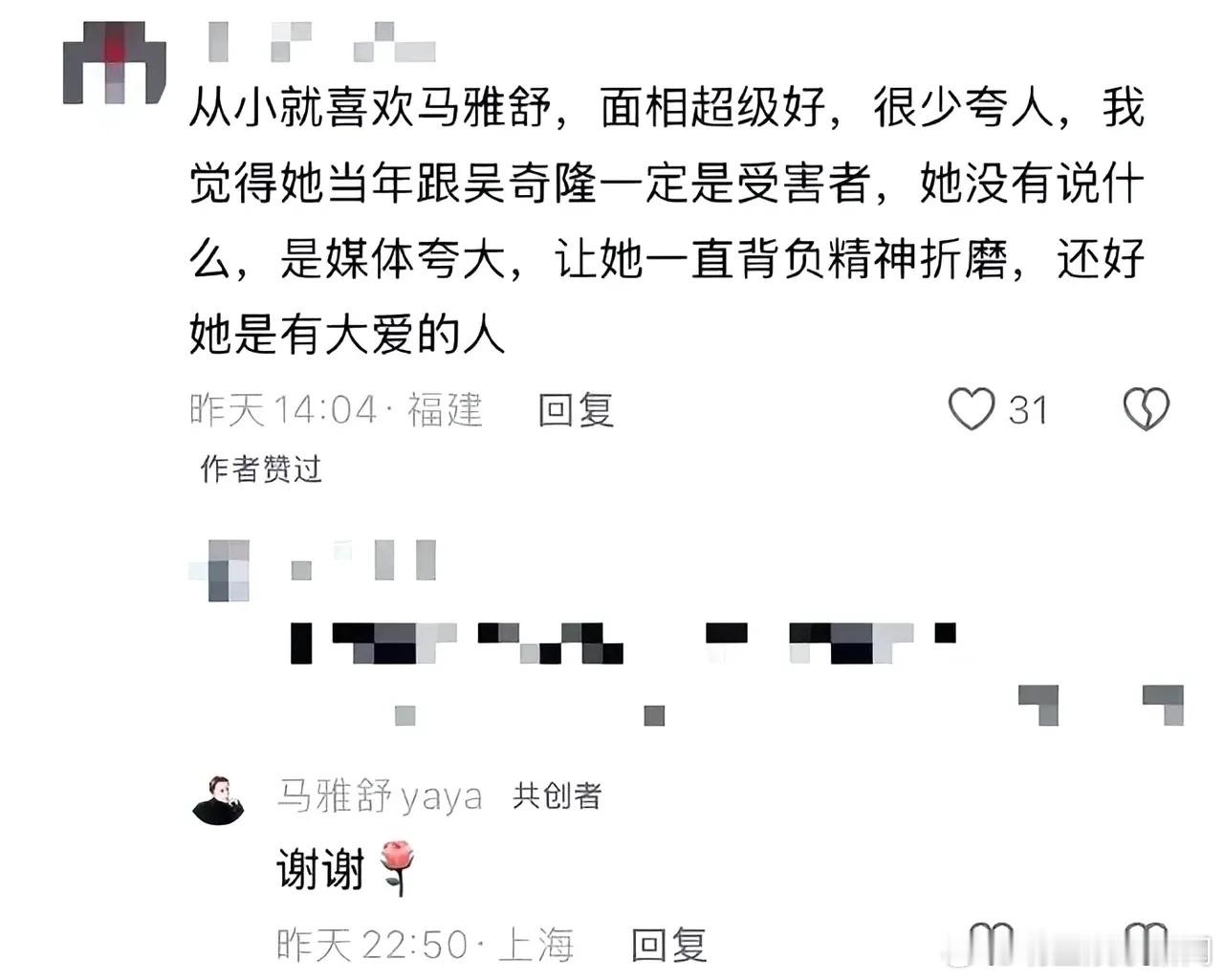Reply to the 福建 comment via 回复
Screen dimensions: 1224x980
576,409
